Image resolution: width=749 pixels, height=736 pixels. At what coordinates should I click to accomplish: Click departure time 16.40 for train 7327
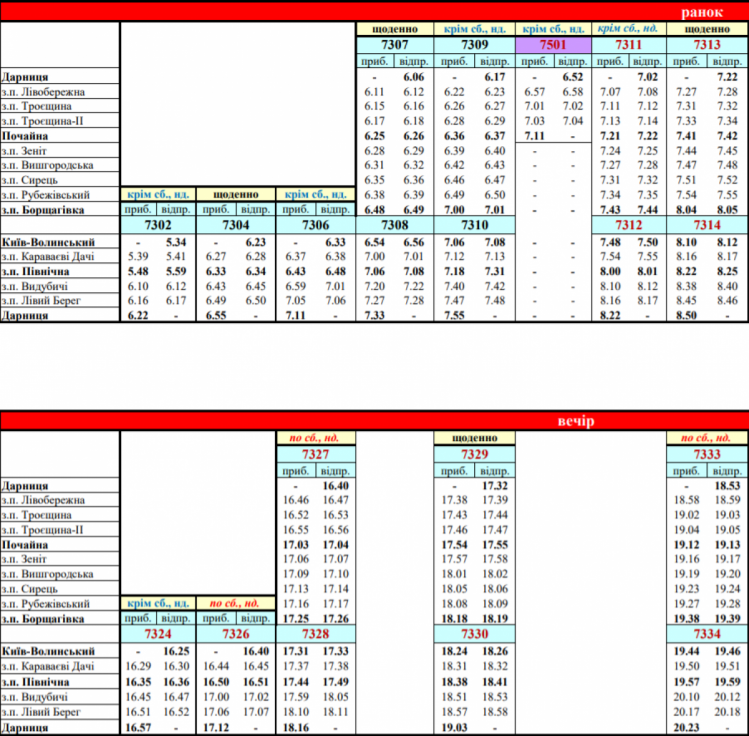[x=336, y=486]
